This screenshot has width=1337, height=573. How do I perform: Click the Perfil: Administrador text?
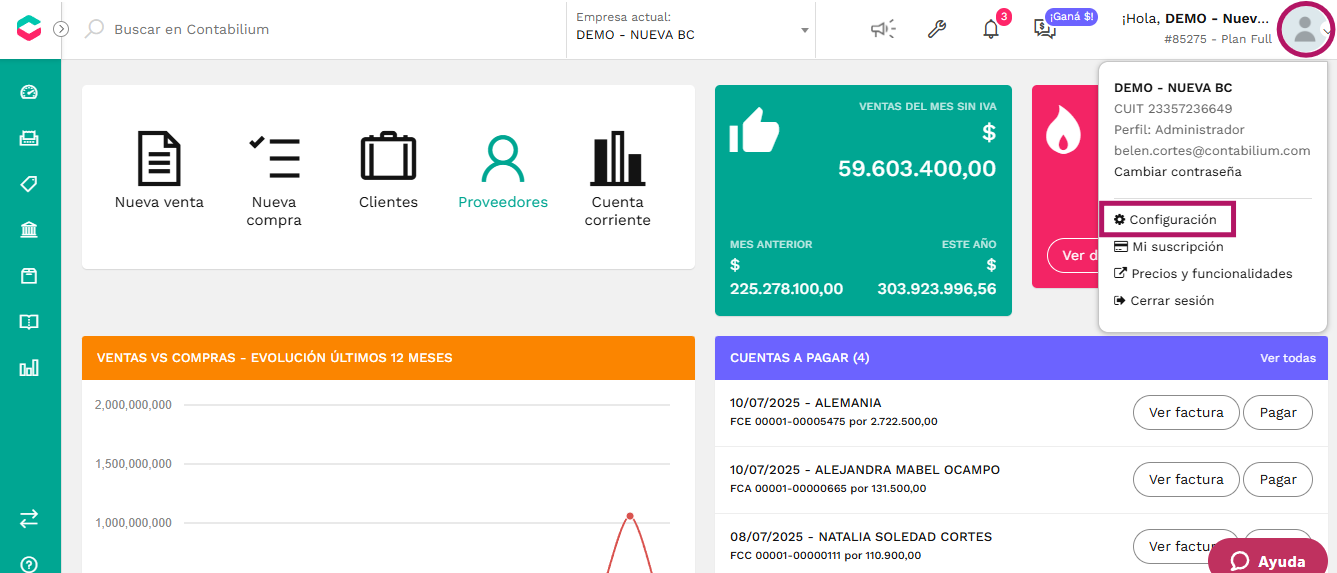tap(1179, 130)
